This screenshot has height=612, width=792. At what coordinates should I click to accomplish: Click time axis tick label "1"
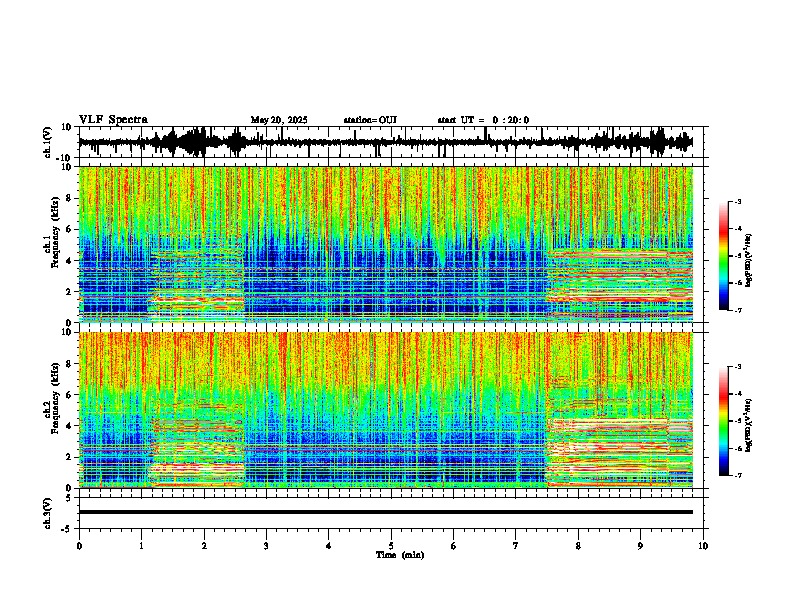pyautogui.click(x=141, y=546)
